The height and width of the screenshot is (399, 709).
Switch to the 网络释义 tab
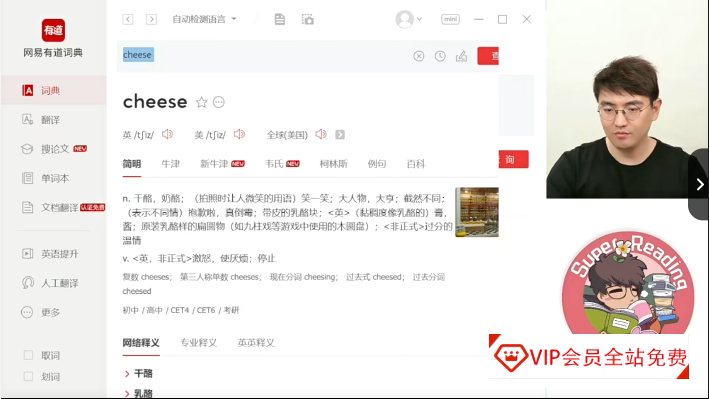(141, 343)
